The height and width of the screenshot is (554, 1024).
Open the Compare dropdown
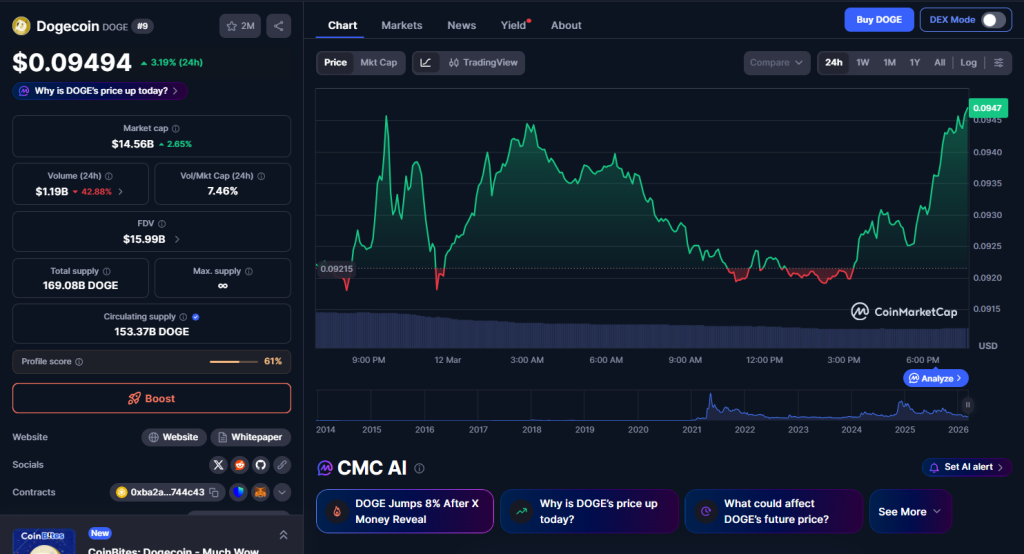(776, 63)
